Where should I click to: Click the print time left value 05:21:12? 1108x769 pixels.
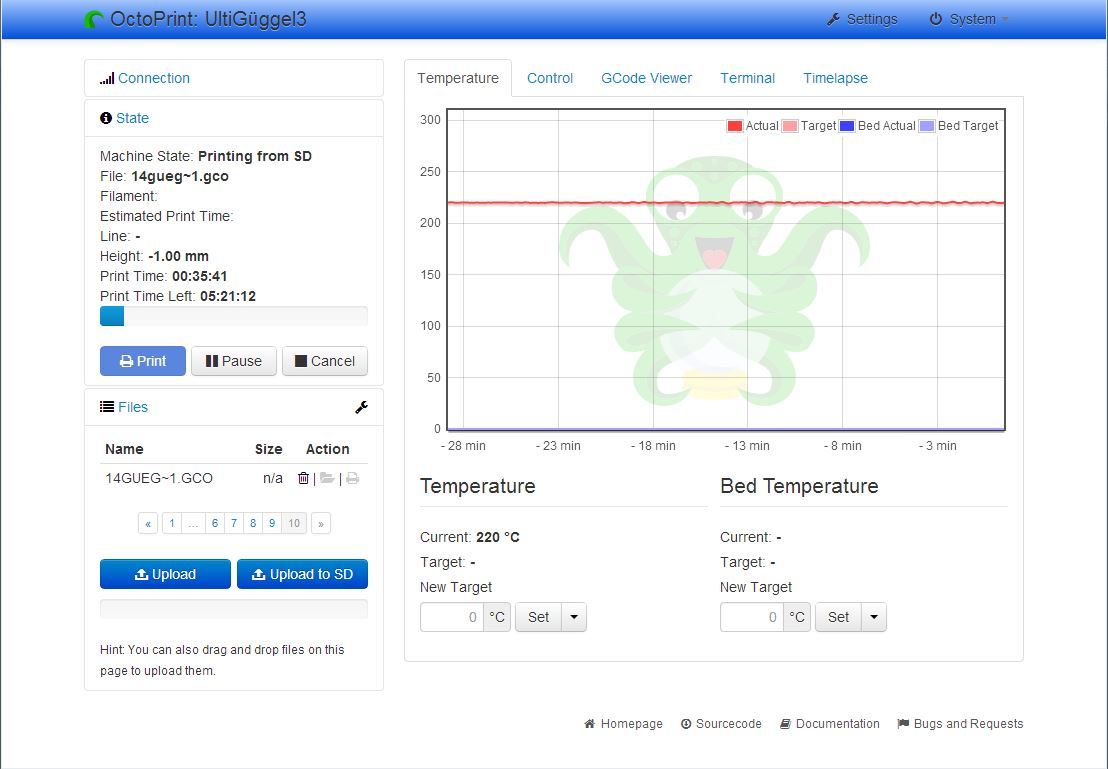[228, 296]
